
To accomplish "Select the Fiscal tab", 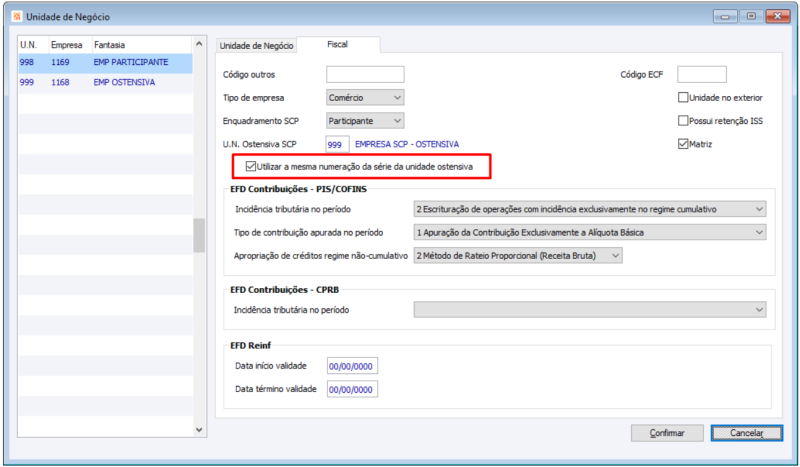I will (x=338, y=44).
